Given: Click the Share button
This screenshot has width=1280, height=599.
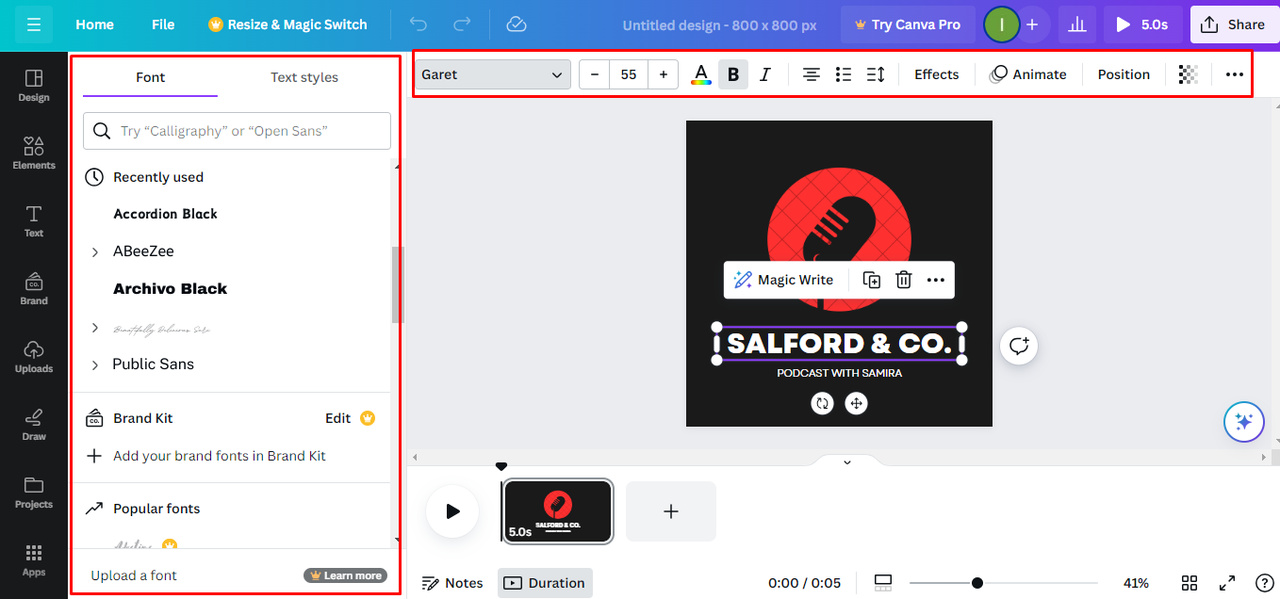Looking at the screenshot, I should pos(1234,24).
